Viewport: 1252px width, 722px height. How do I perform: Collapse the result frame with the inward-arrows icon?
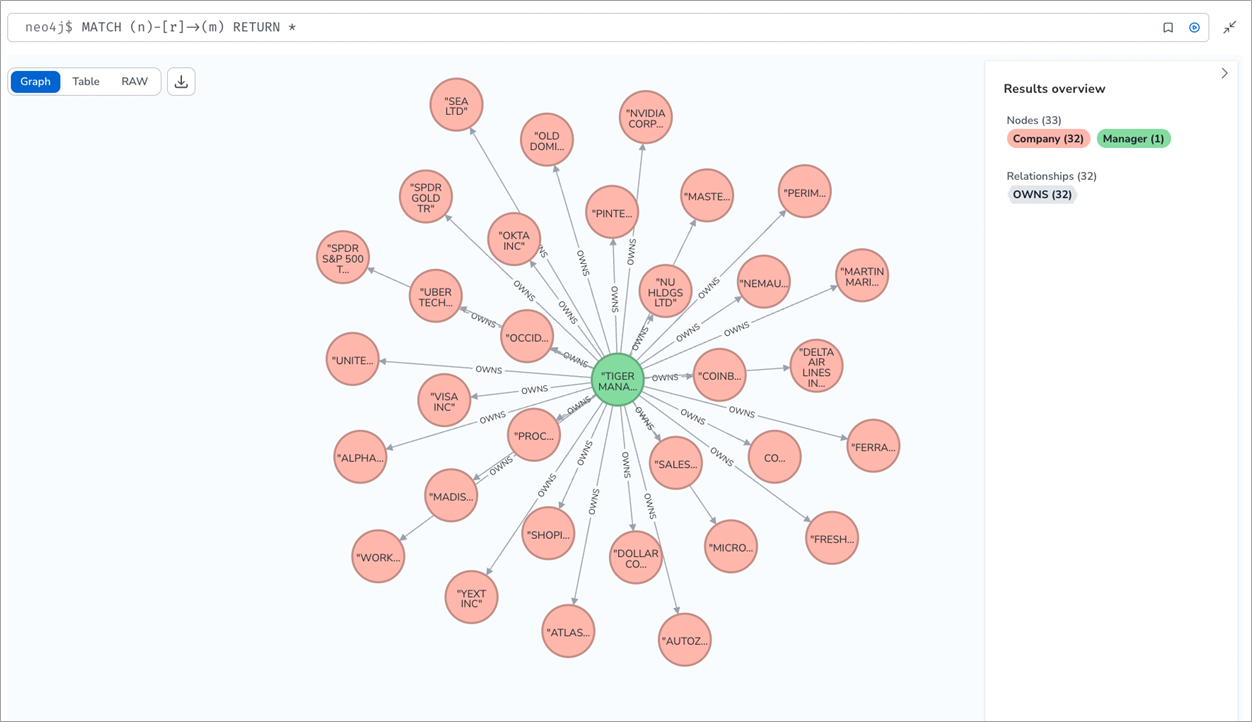[x=1230, y=27]
